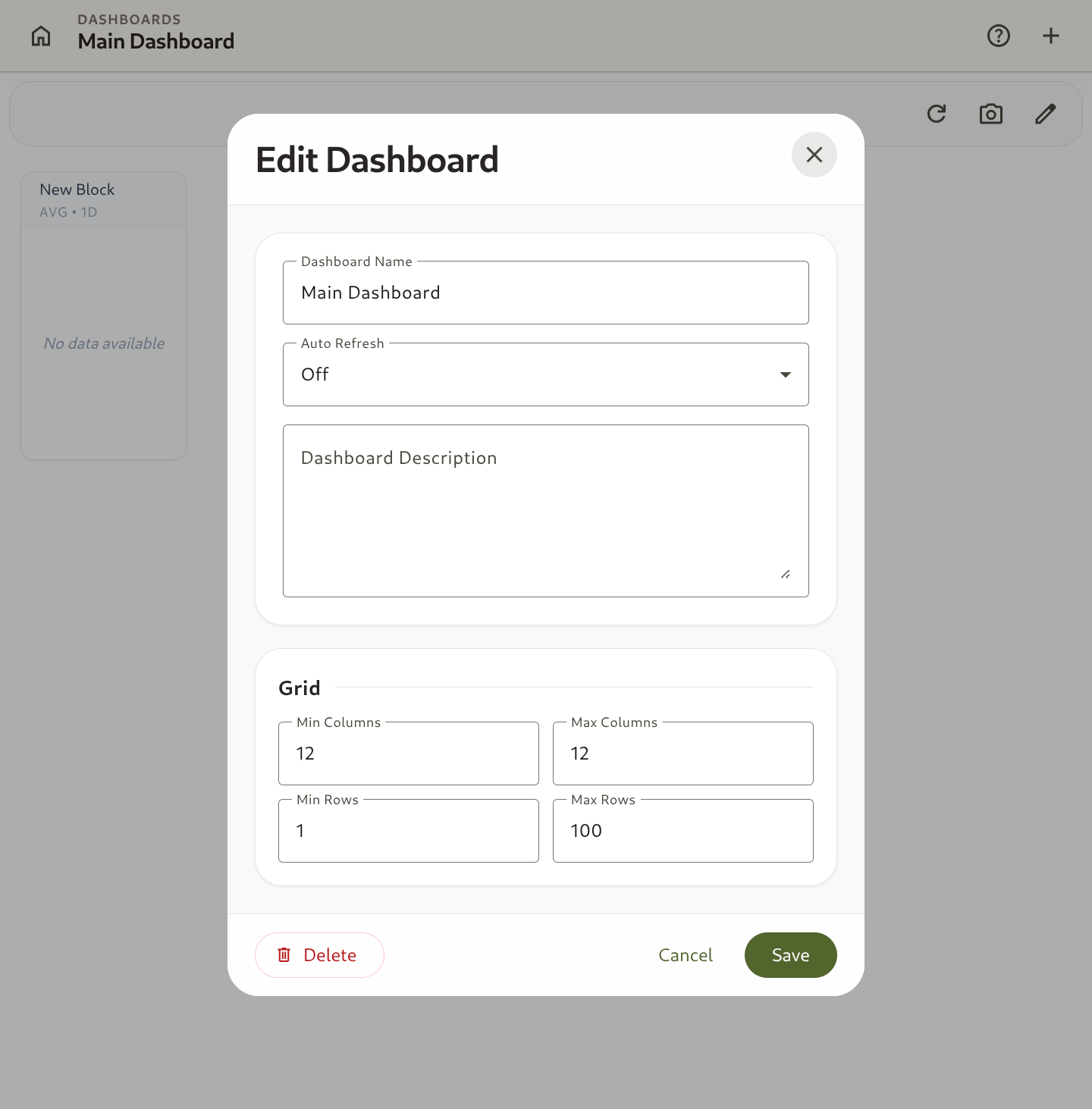Click the pencil edit icon

coord(1046,114)
